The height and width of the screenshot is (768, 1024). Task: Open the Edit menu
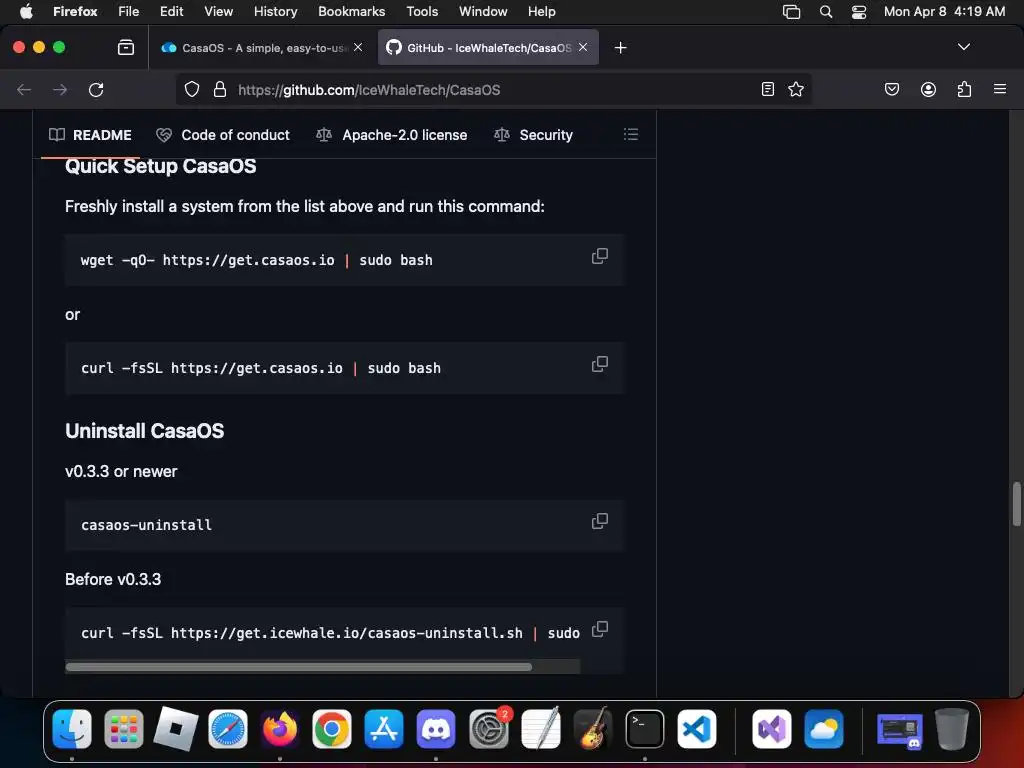[x=171, y=12]
